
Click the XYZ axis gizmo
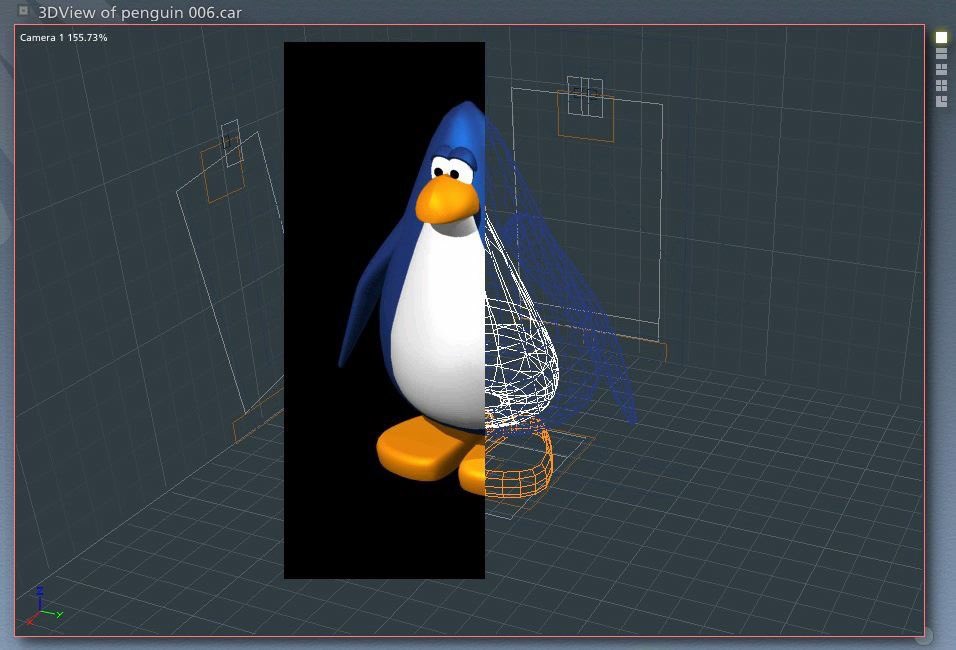point(44,605)
